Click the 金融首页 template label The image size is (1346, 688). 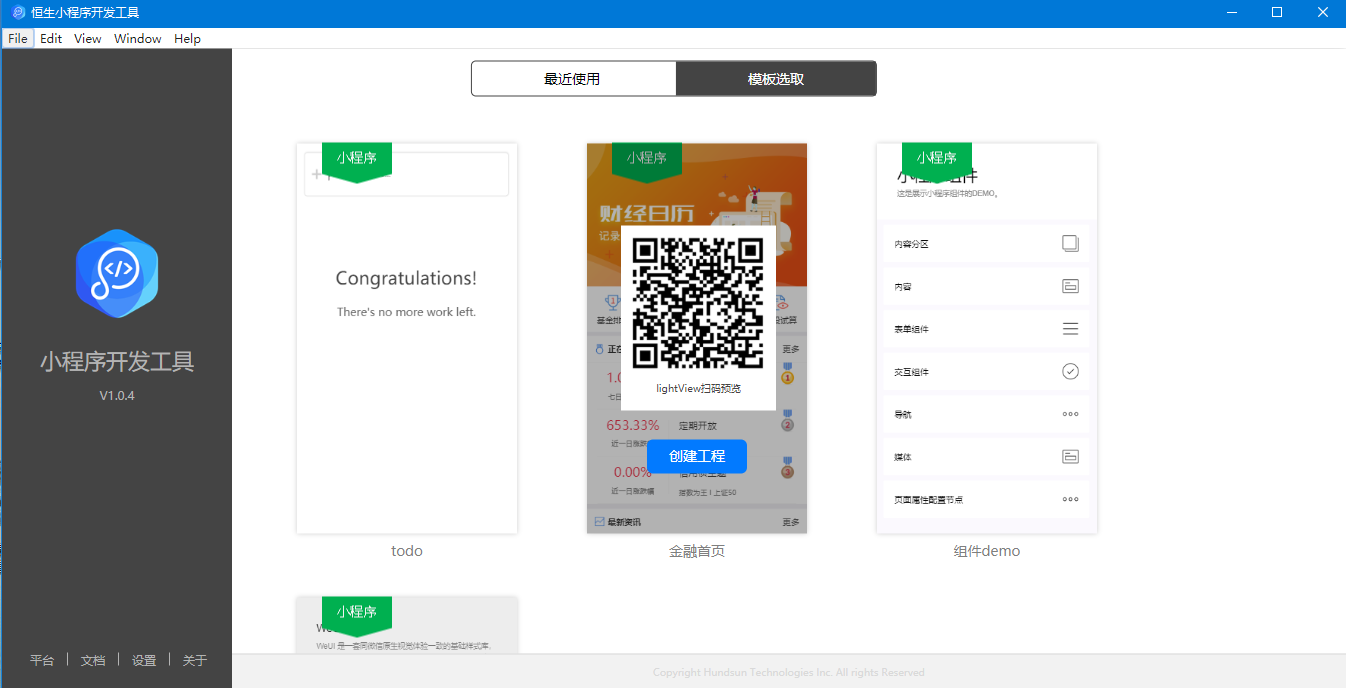(697, 551)
